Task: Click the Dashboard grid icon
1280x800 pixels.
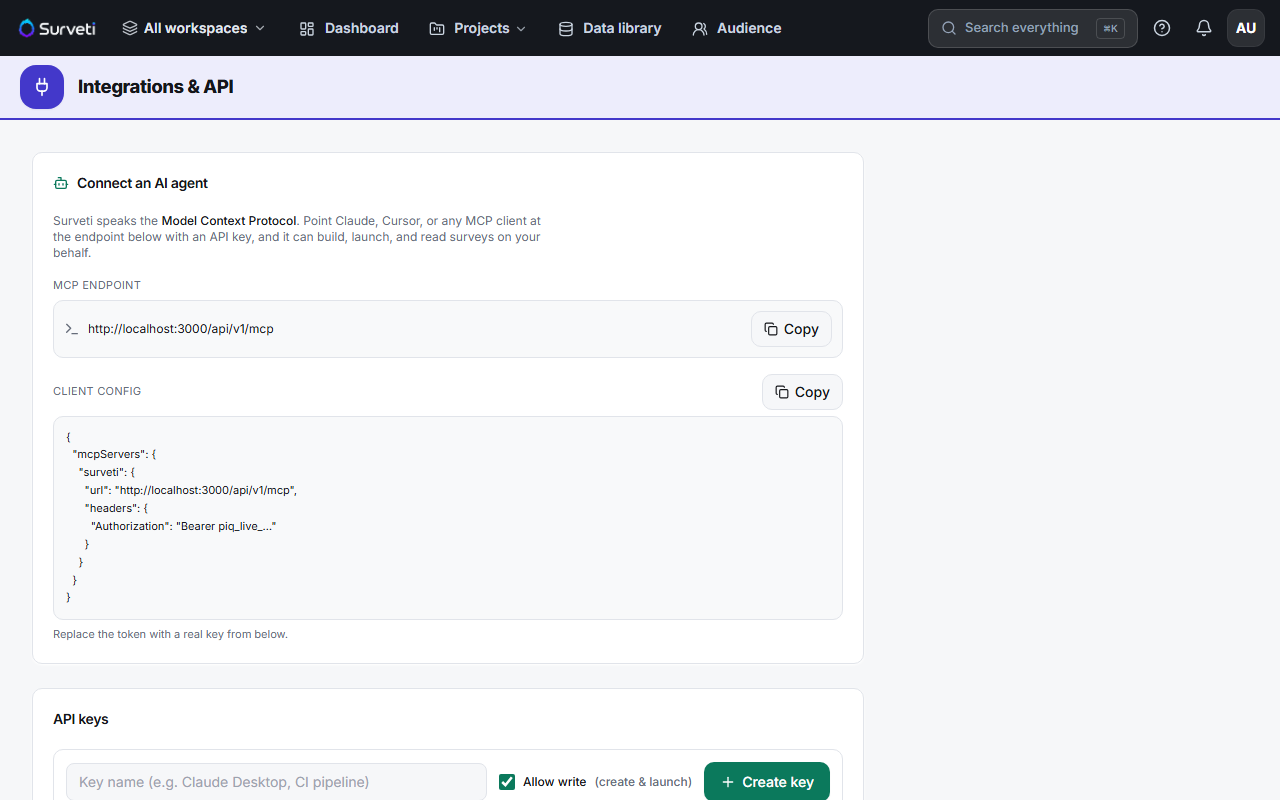Action: tap(307, 29)
